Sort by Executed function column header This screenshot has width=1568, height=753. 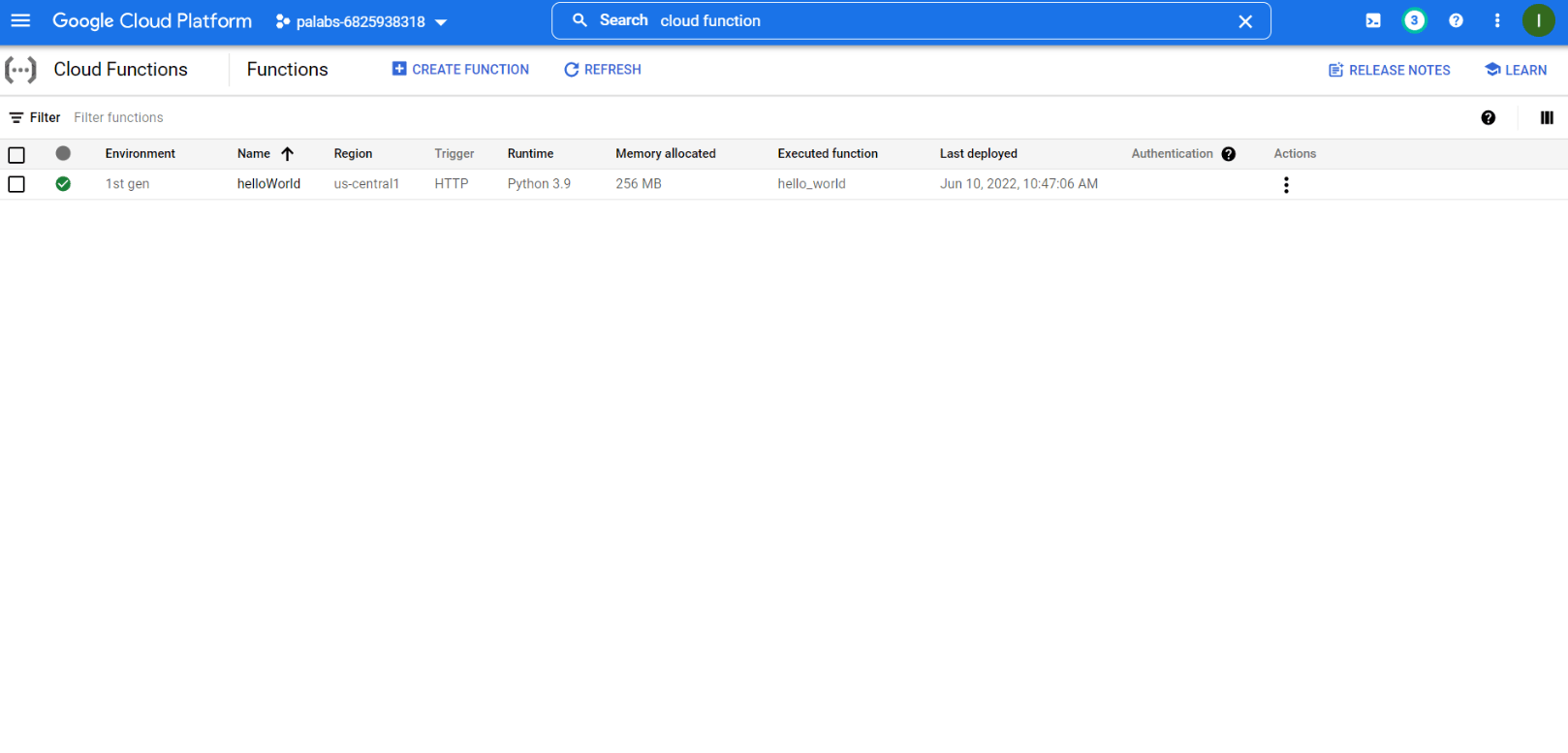pos(828,153)
